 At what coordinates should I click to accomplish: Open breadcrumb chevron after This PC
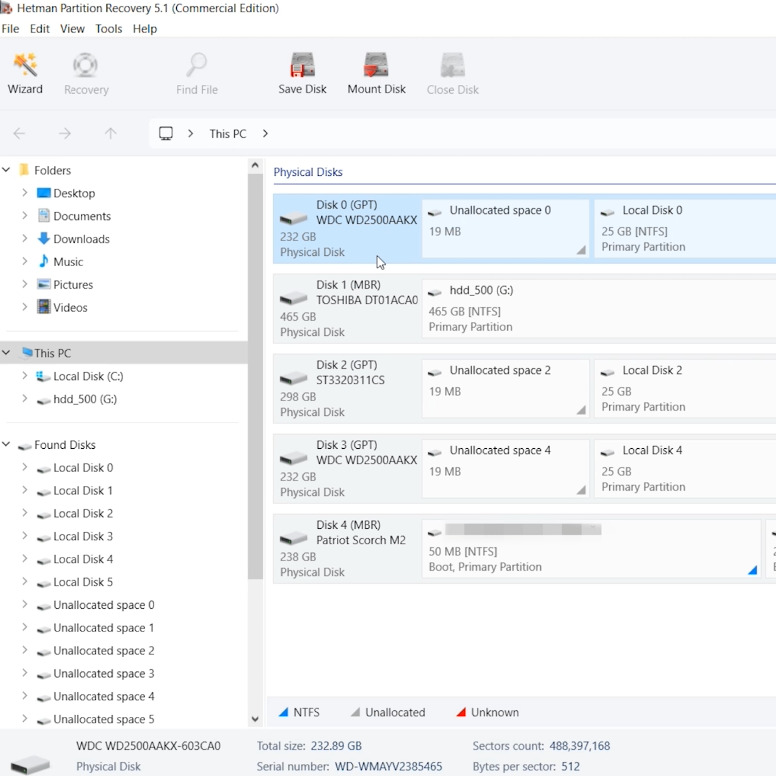[x=265, y=134]
